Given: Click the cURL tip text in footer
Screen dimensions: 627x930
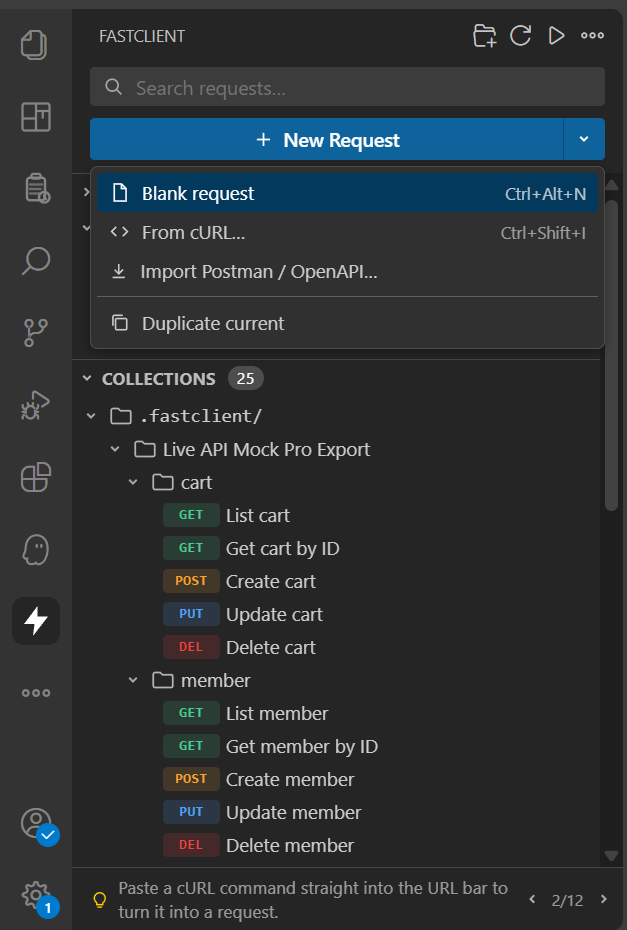Looking at the screenshot, I should point(313,899).
